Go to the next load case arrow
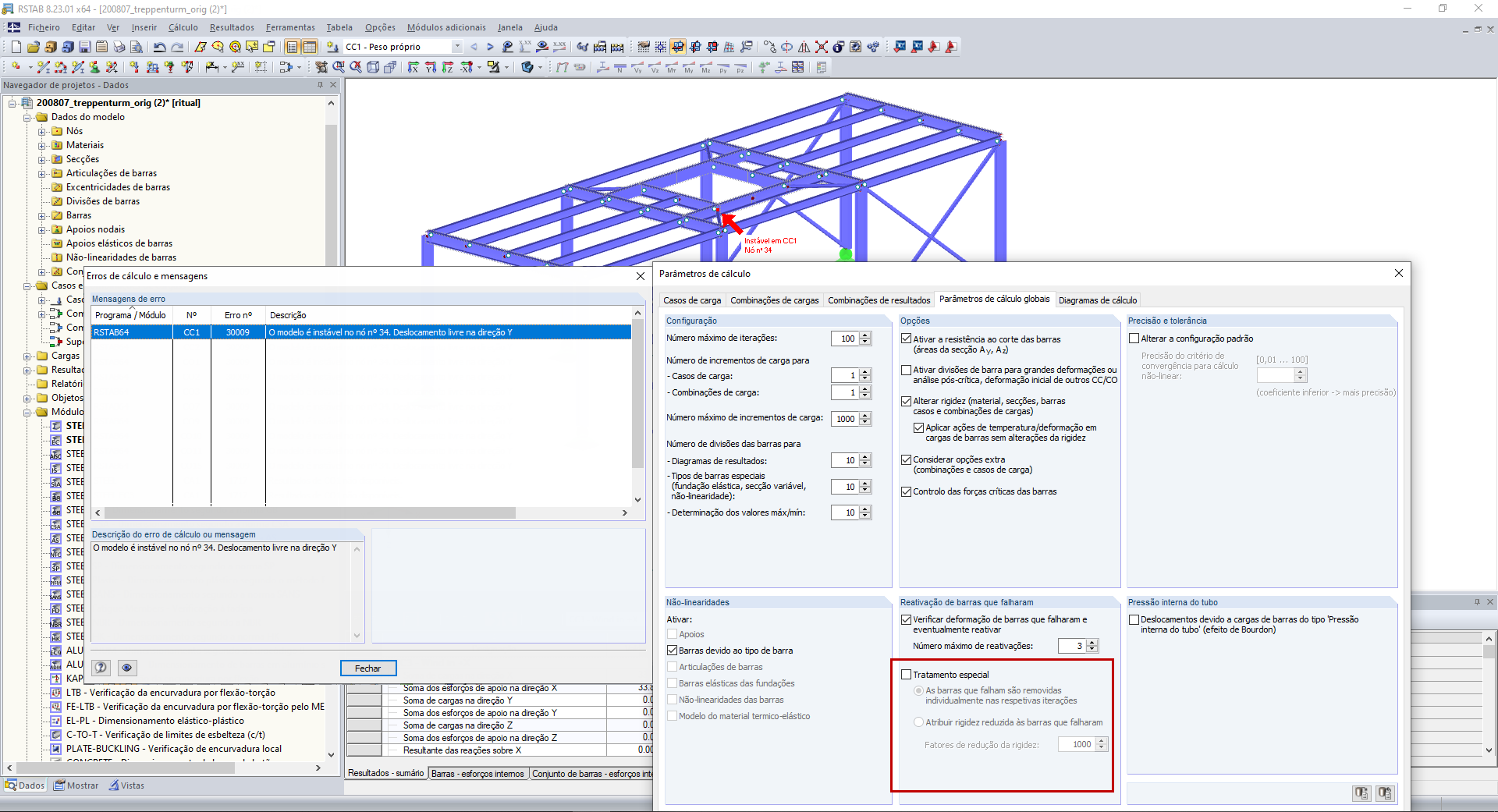The image size is (1498, 812). click(490, 47)
